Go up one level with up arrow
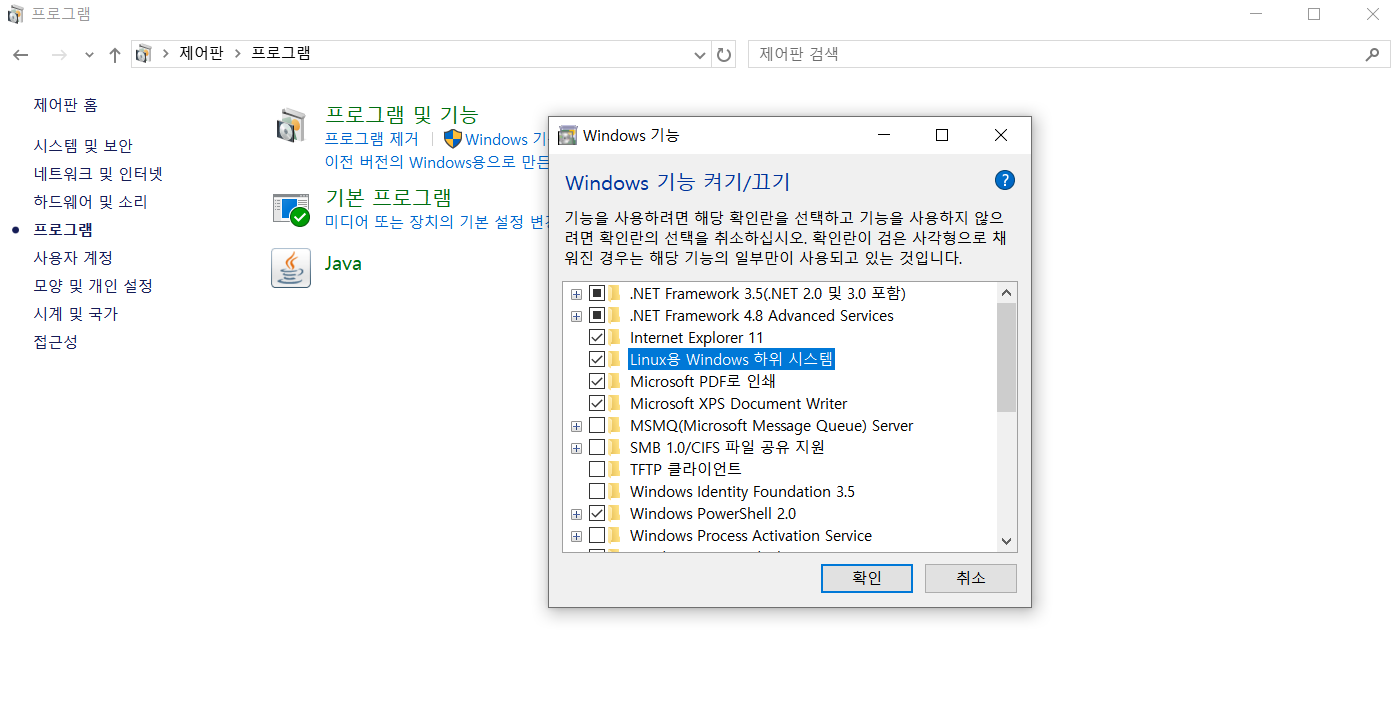 tap(115, 54)
